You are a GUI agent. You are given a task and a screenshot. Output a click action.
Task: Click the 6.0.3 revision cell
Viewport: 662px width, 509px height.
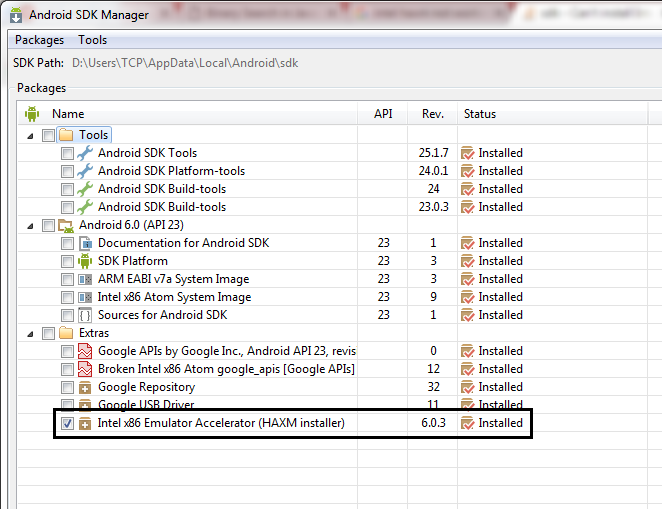pos(433,423)
